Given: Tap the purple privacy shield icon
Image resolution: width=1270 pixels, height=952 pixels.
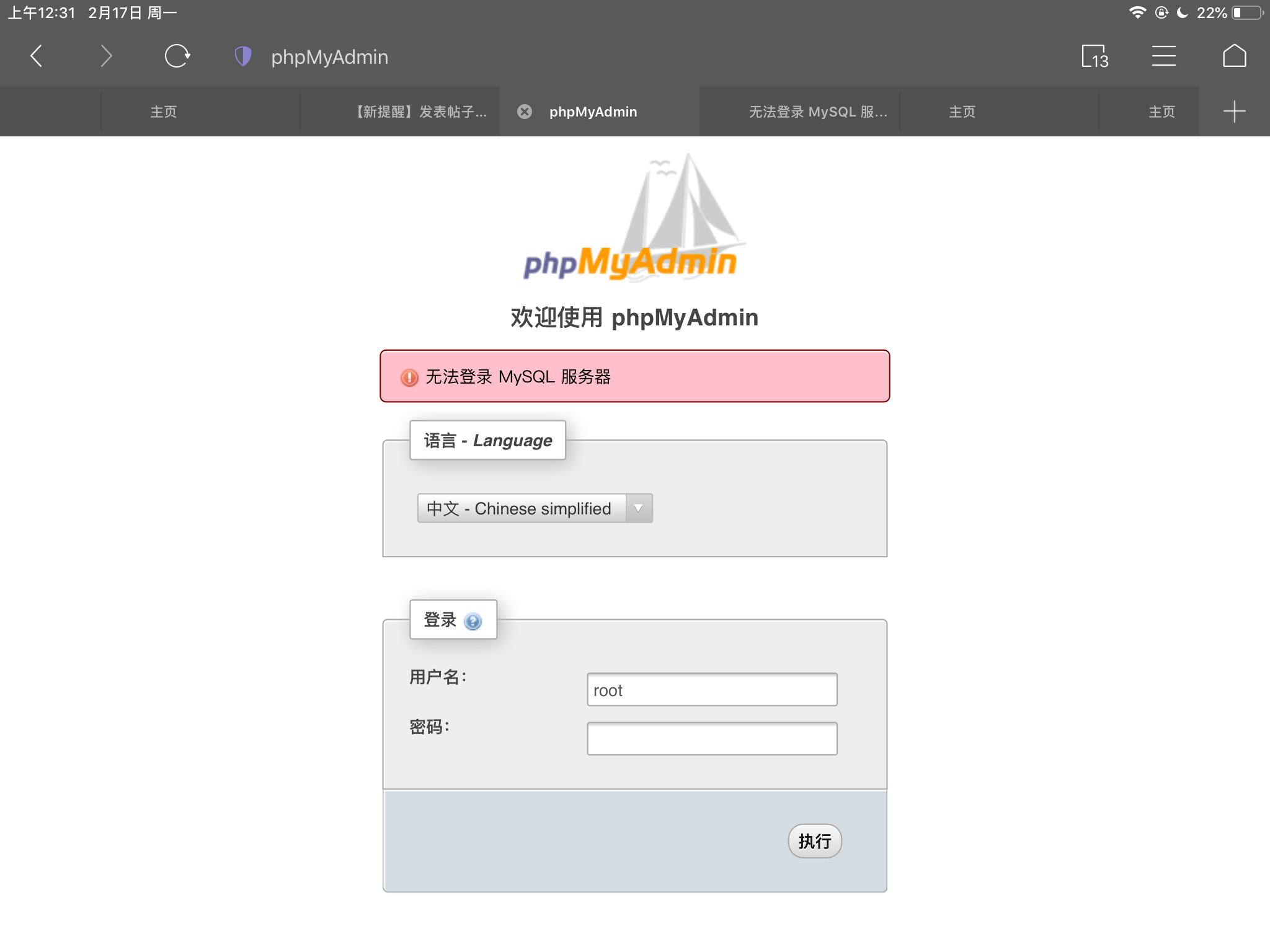Looking at the screenshot, I should 243,56.
